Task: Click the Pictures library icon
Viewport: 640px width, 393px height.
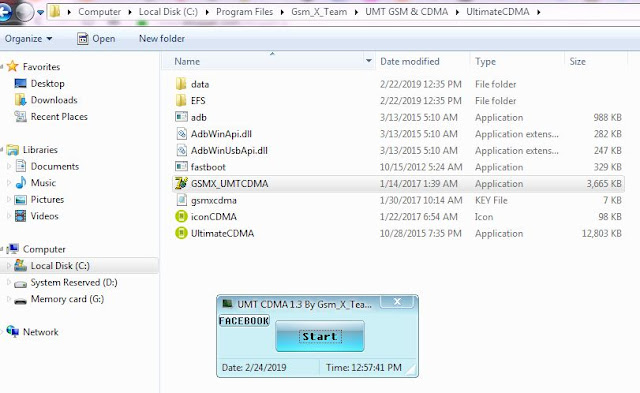Action: (x=20, y=200)
